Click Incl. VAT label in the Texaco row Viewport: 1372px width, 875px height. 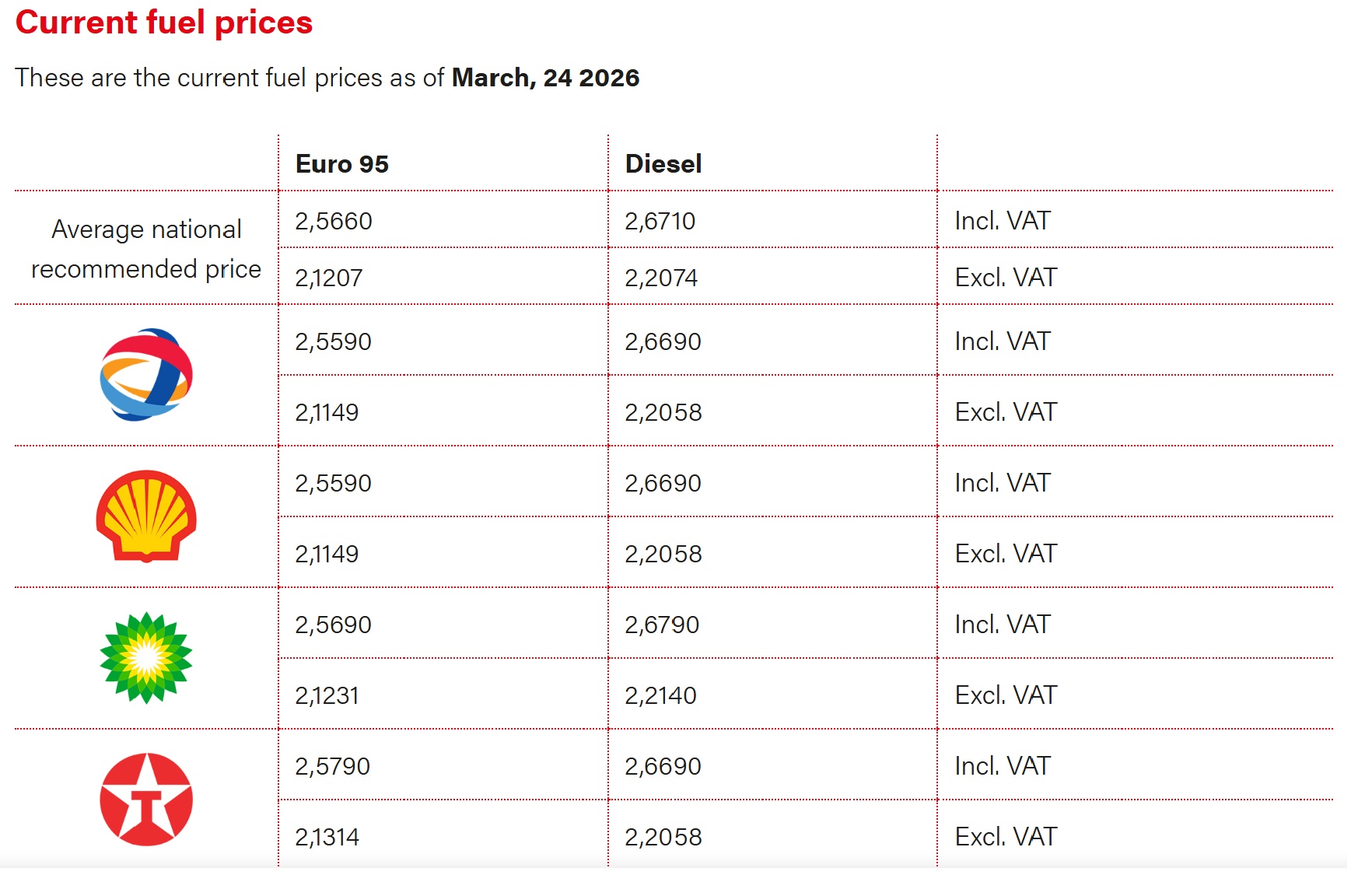point(1003,766)
